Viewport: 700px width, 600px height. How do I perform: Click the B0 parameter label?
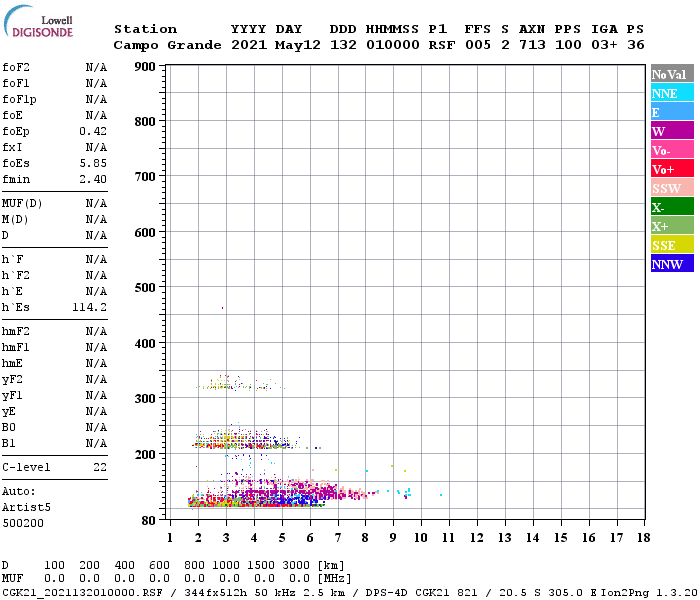pyautogui.click(x=8, y=427)
